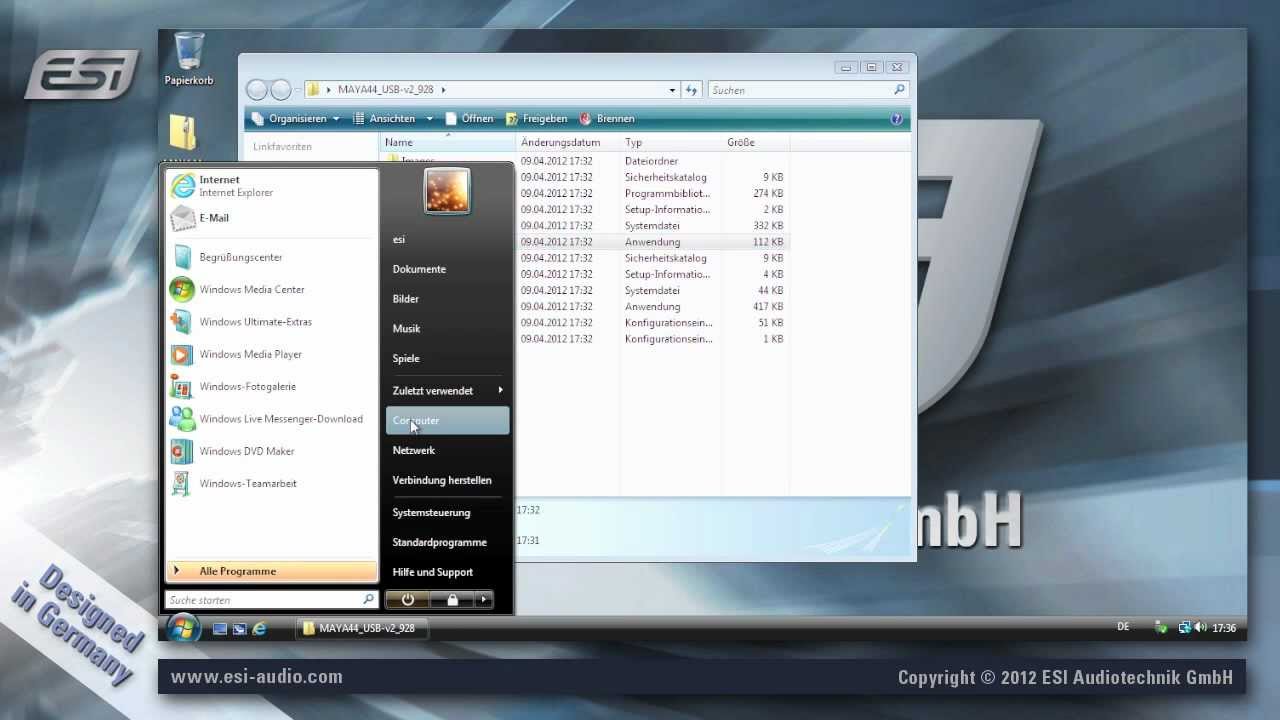Click the volume icon in system tray
This screenshot has height=720, width=1280.
pyautogui.click(x=1200, y=628)
